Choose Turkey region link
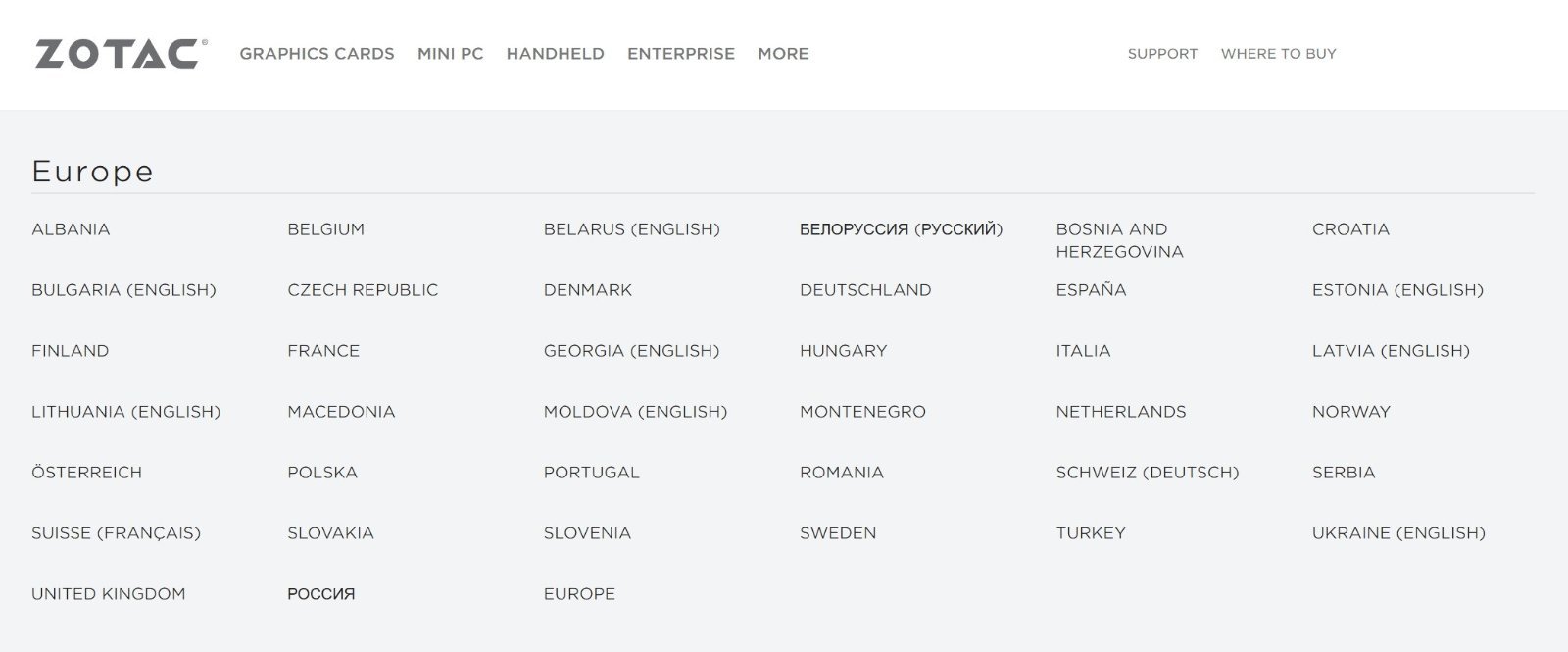The image size is (1568, 652). click(1090, 533)
